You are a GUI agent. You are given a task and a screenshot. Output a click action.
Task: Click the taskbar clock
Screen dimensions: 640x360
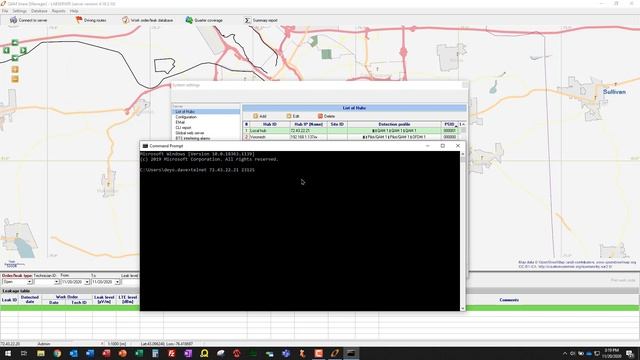pos(611,353)
